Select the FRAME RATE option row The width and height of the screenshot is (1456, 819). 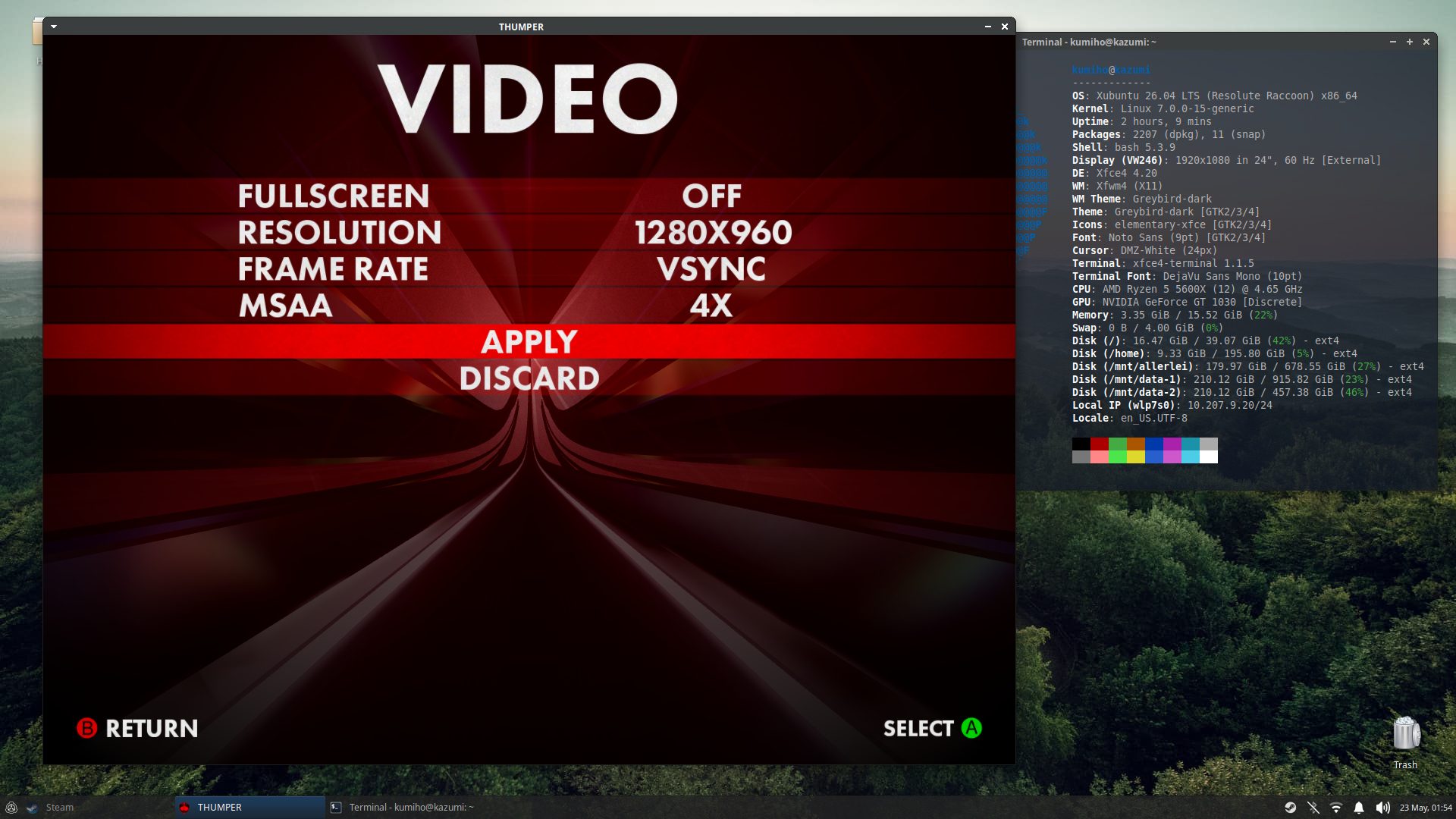click(529, 268)
